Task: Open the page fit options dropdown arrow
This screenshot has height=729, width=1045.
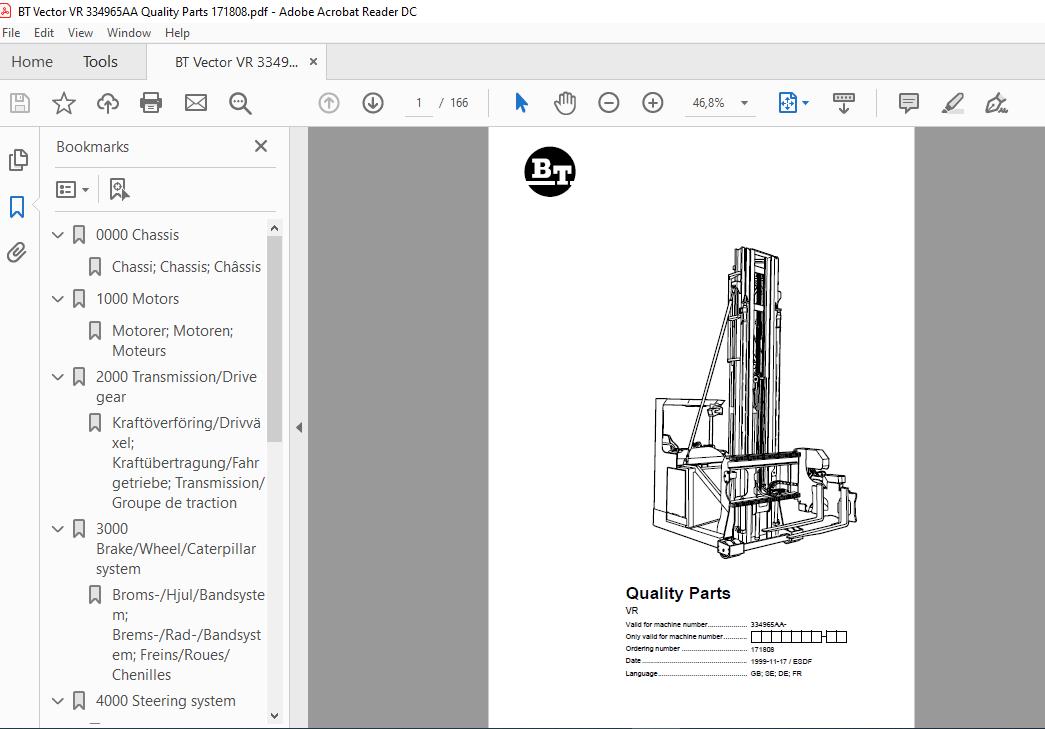Action: [x=806, y=103]
